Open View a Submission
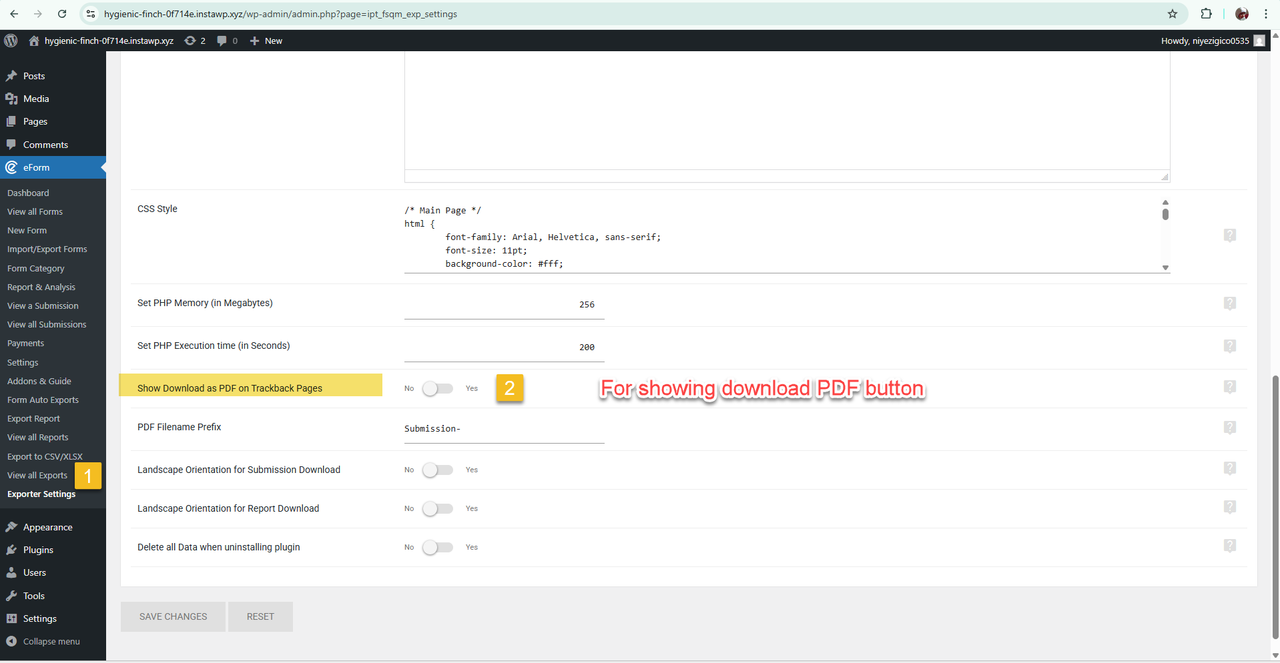 [43, 306]
